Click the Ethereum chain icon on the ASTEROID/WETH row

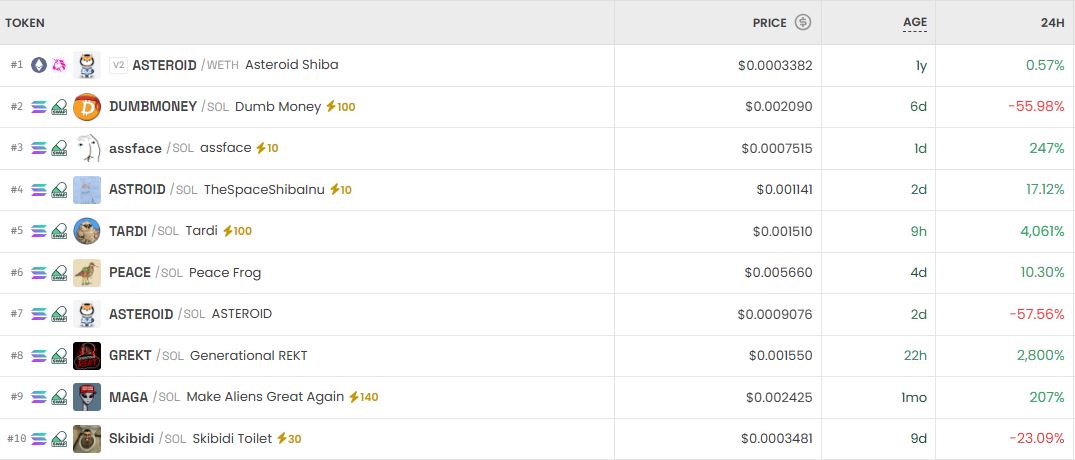[x=39, y=65]
